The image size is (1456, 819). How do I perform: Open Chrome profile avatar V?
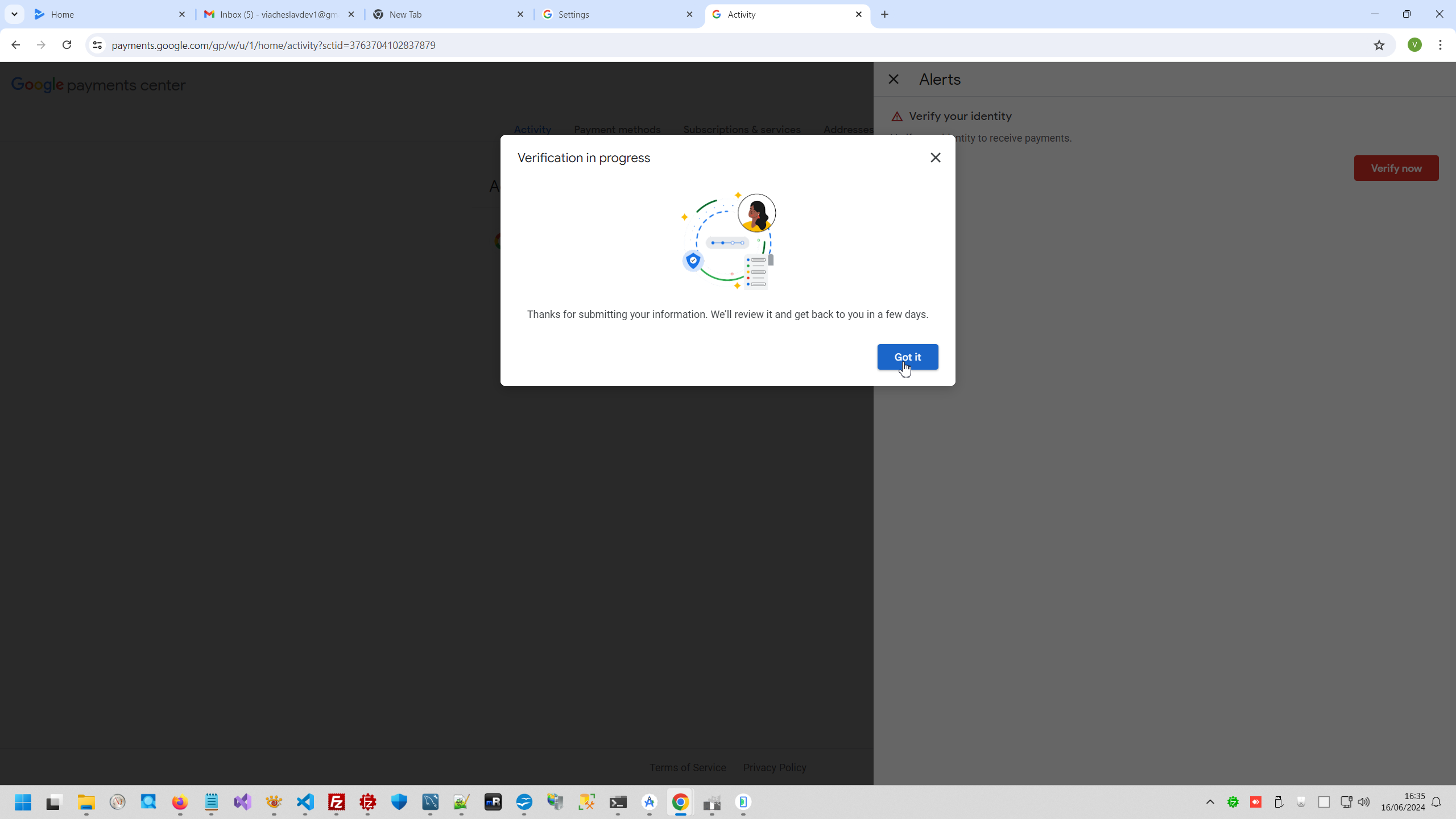tap(1414, 45)
